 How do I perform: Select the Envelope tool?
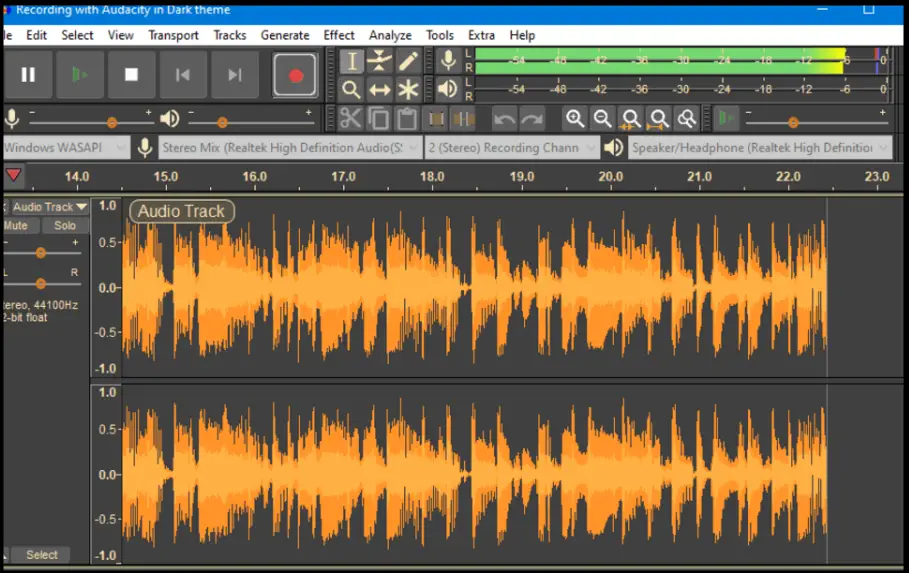pyautogui.click(x=380, y=61)
